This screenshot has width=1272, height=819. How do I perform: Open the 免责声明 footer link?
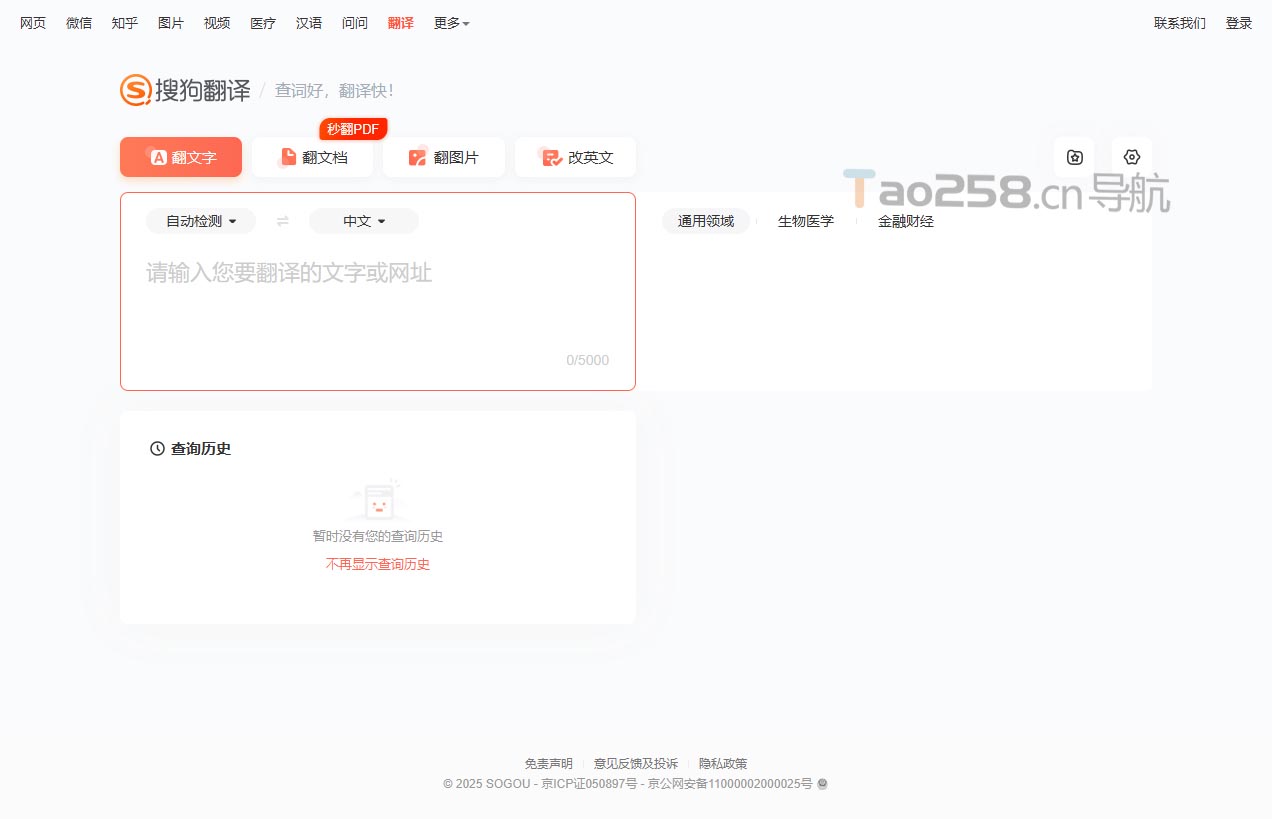(x=549, y=764)
